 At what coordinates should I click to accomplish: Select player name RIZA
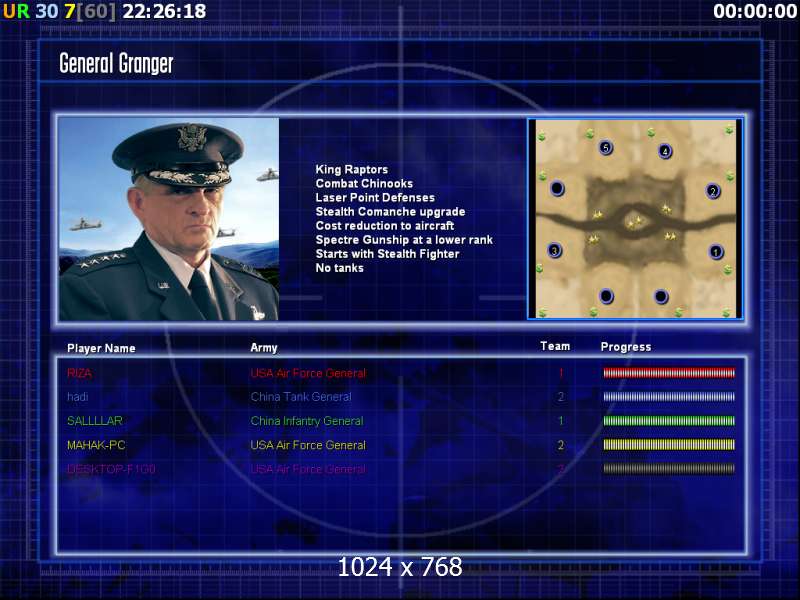[80, 373]
